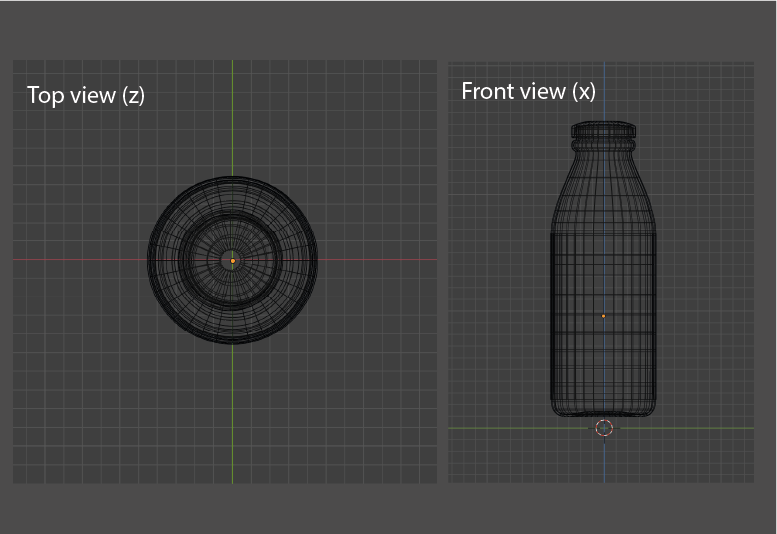Click the "Top view (z)" label

coord(86,95)
